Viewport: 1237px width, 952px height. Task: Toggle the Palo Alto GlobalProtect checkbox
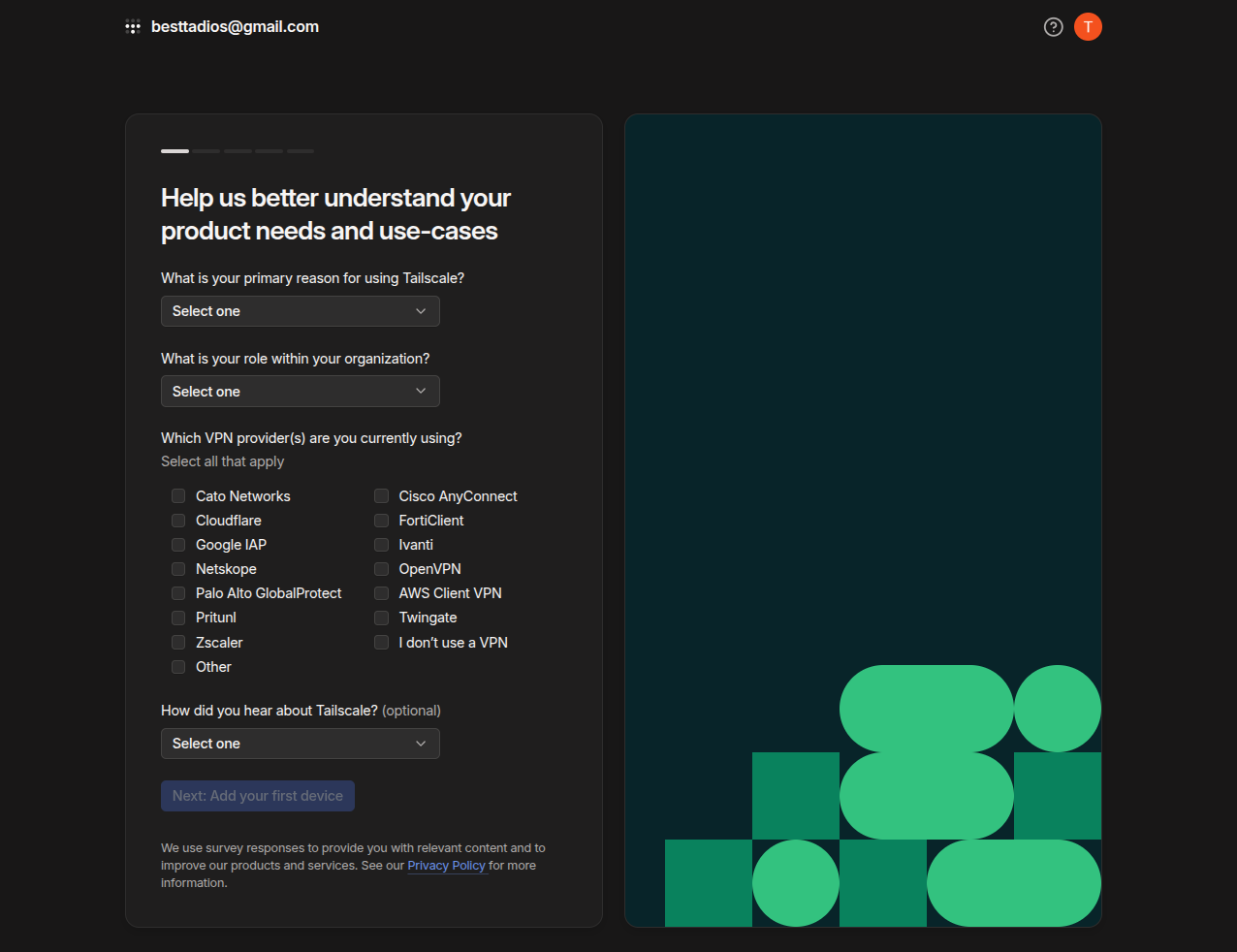pyautogui.click(x=178, y=593)
